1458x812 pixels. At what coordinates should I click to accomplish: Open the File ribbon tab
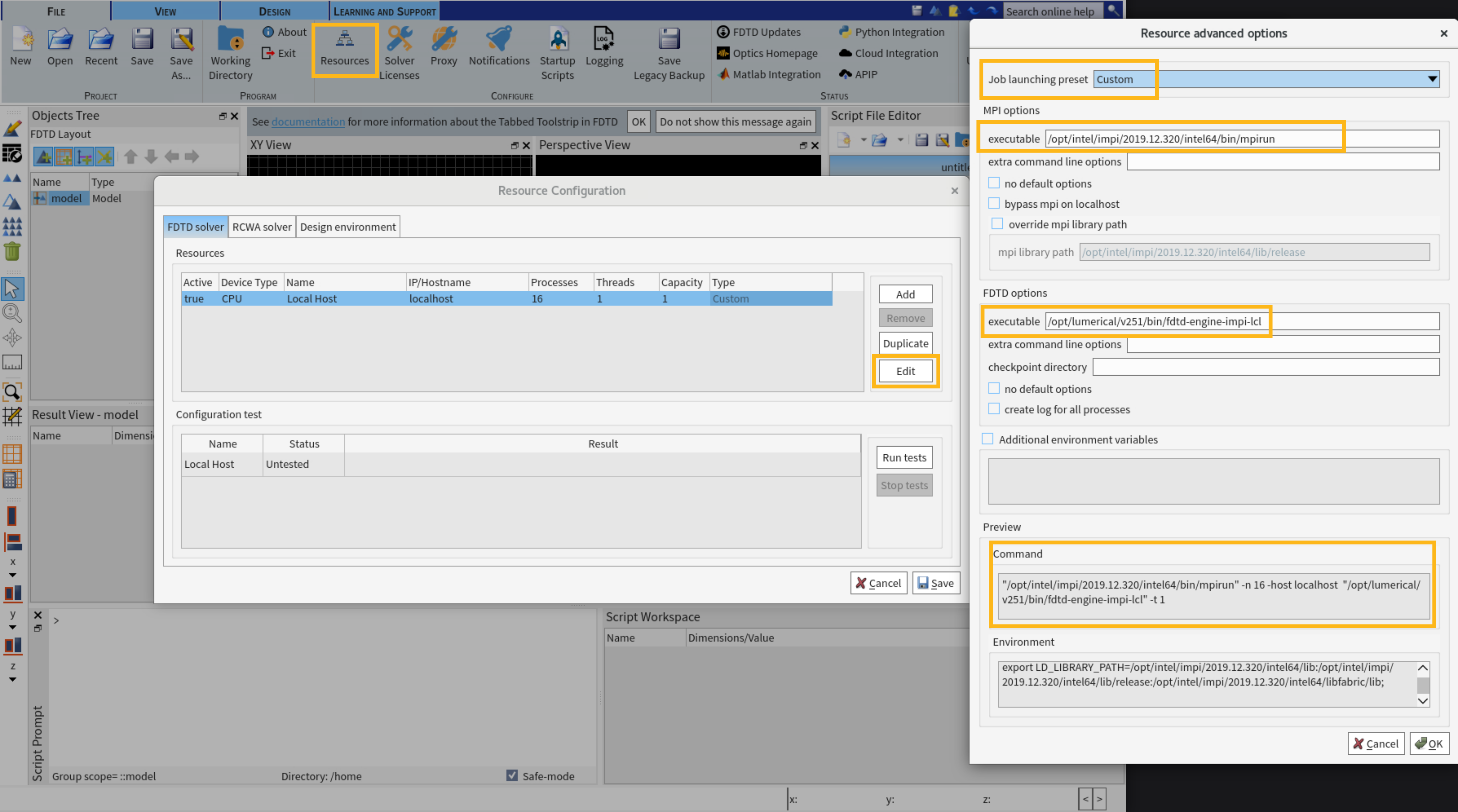(x=56, y=11)
